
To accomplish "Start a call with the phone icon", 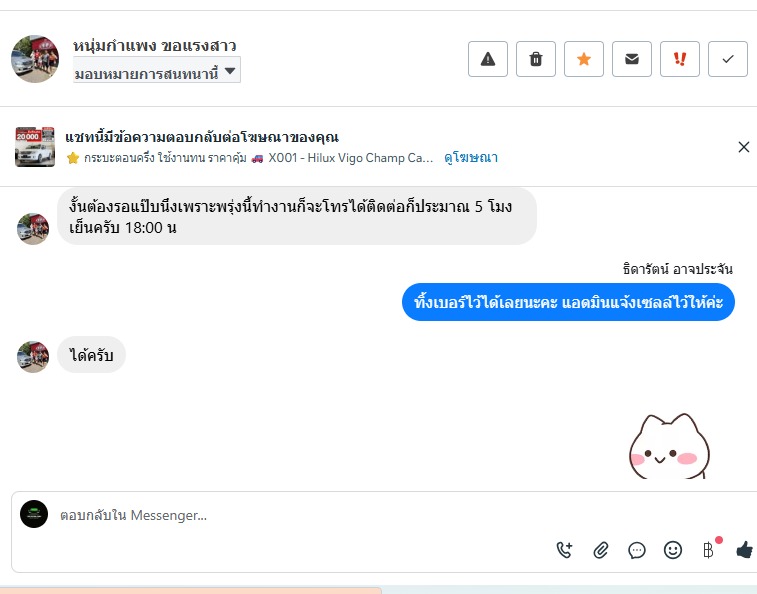I will pos(564,549).
